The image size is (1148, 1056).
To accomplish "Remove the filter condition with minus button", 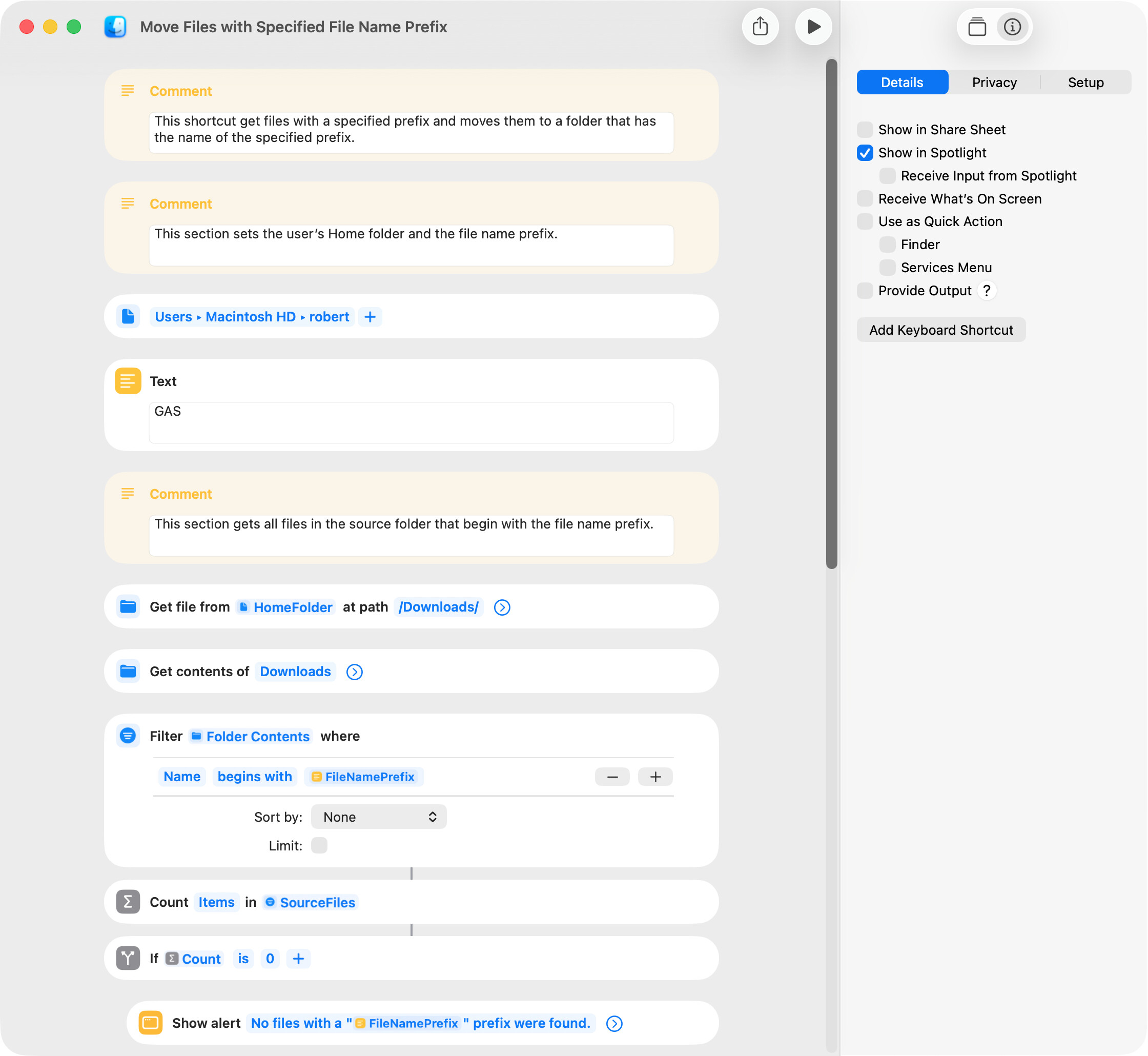I will click(x=612, y=777).
